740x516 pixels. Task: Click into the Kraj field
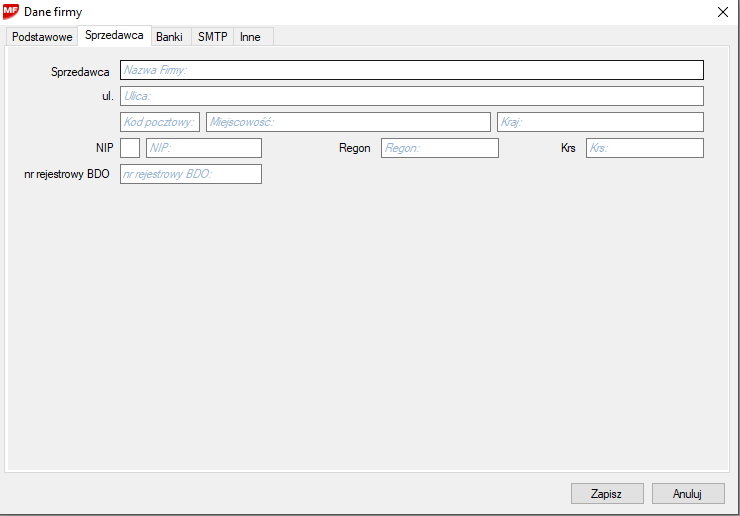coord(600,122)
